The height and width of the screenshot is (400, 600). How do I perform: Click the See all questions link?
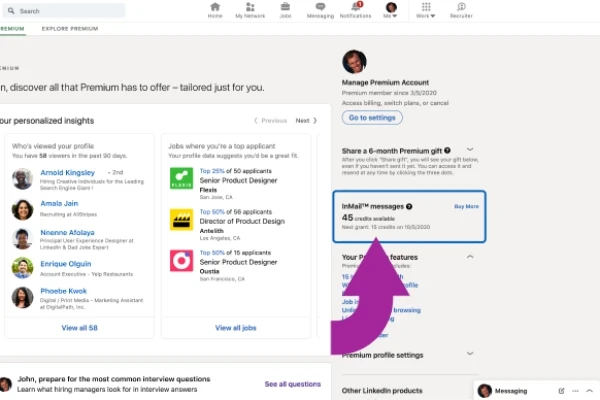[x=293, y=384]
